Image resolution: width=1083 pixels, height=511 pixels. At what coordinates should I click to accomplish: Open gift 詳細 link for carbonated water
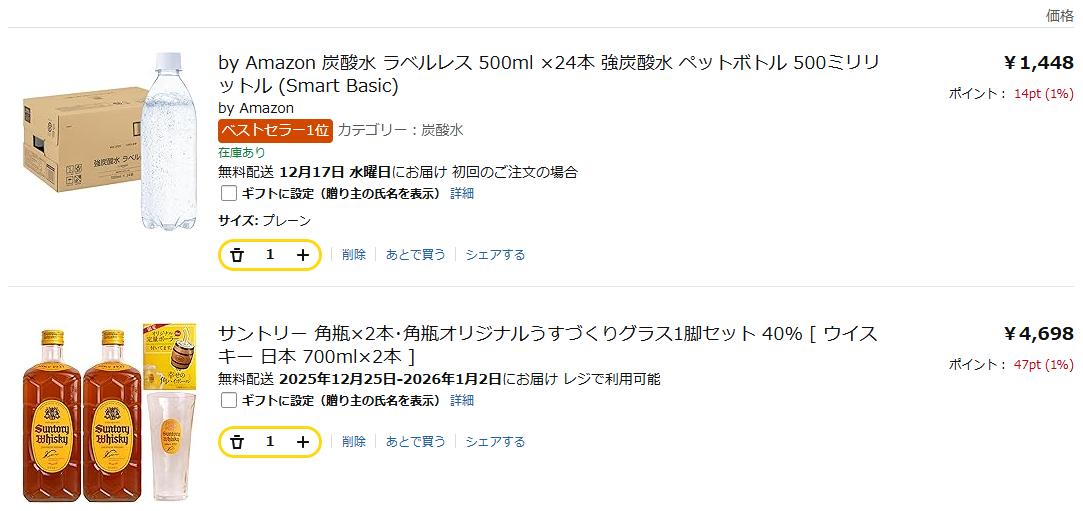462,193
